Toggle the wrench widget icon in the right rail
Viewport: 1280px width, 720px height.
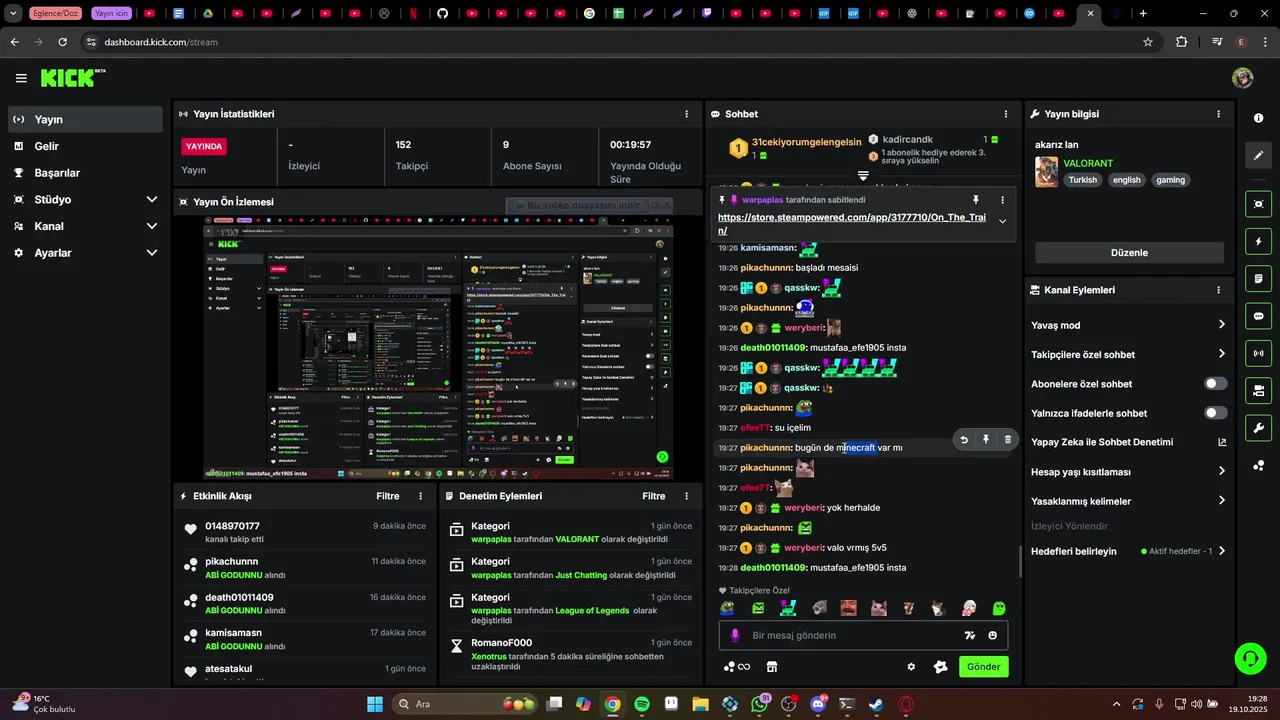(1258, 428)
